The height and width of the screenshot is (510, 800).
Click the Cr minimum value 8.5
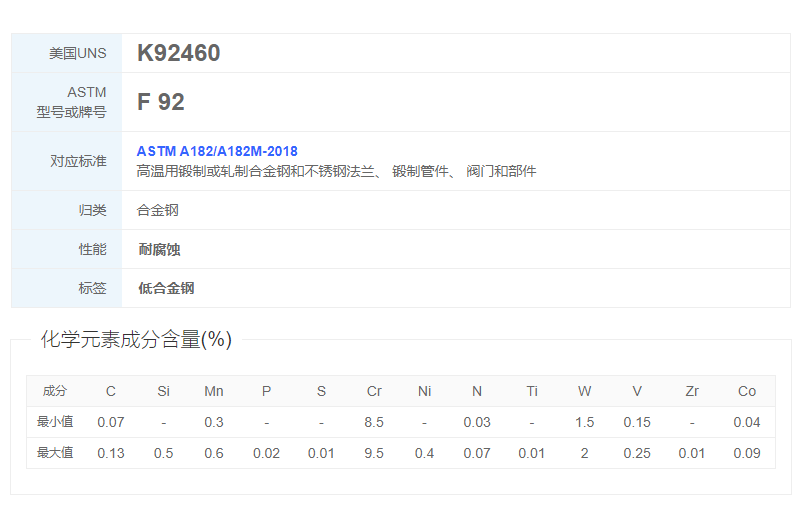[x=374, y=422]
